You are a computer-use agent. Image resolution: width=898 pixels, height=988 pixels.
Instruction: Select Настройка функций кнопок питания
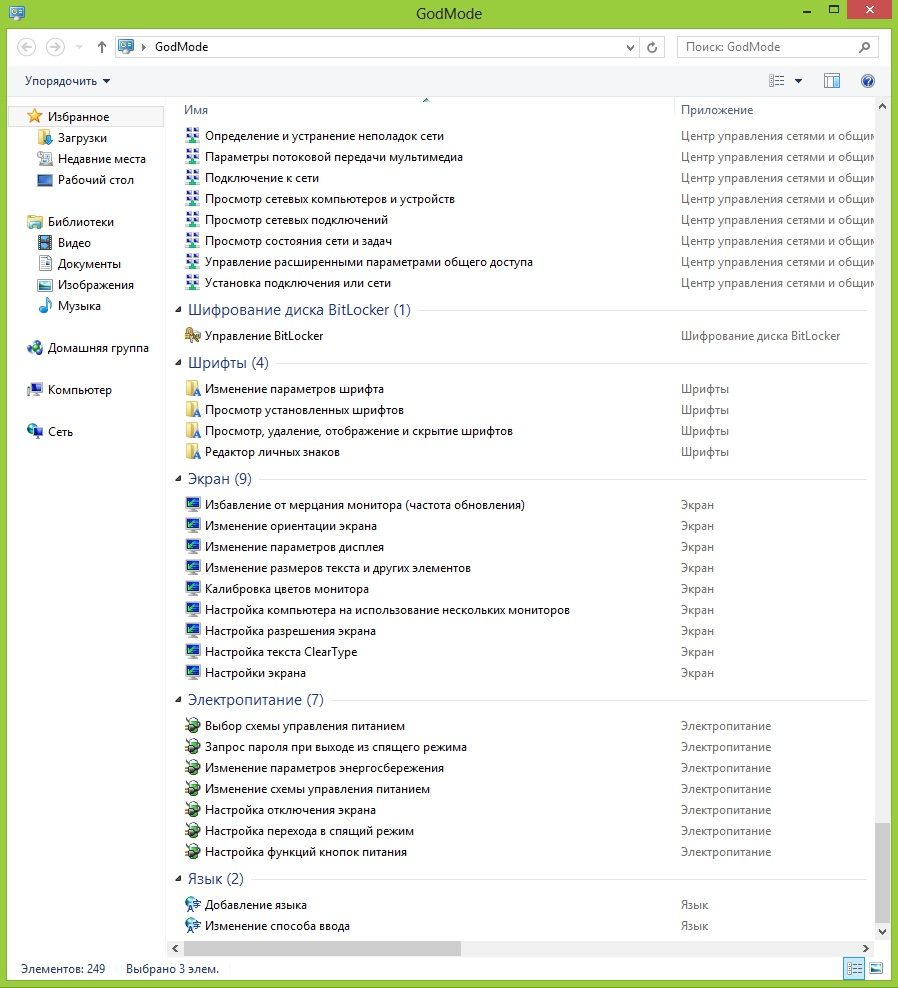pos(306,852)
